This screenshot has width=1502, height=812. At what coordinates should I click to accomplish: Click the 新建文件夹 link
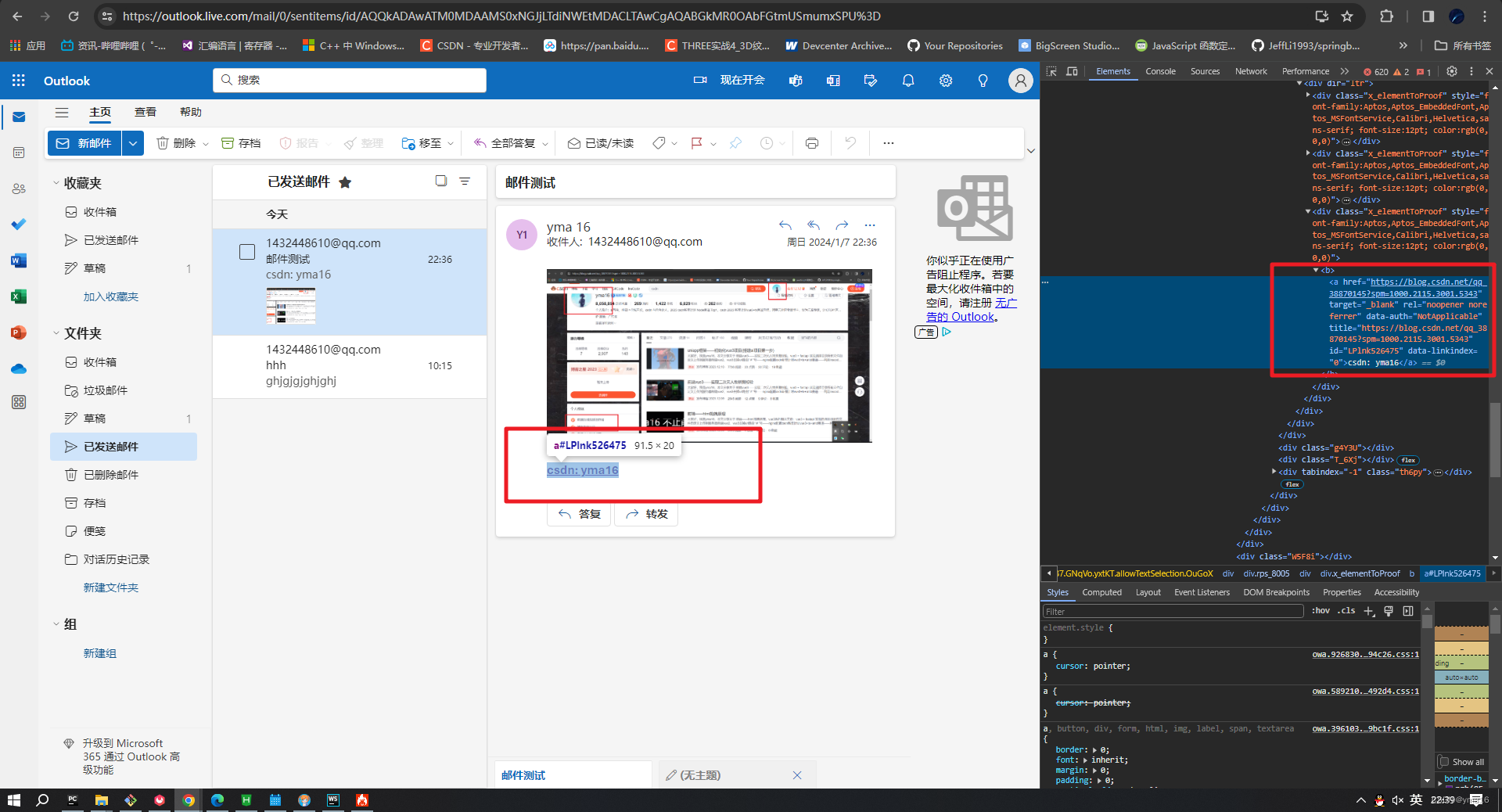[111, 587]
